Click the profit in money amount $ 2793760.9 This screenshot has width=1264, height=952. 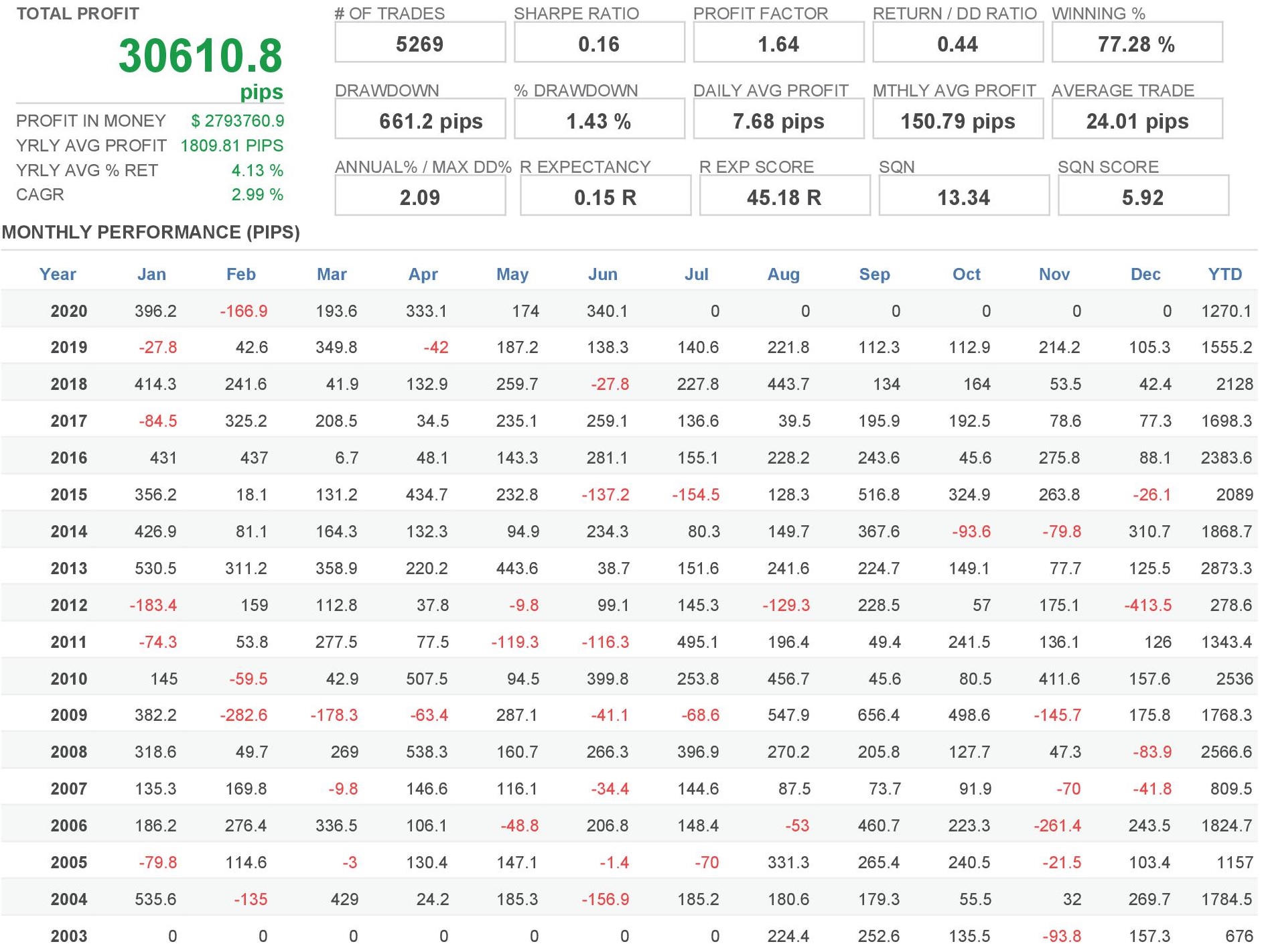click(237, 121)
